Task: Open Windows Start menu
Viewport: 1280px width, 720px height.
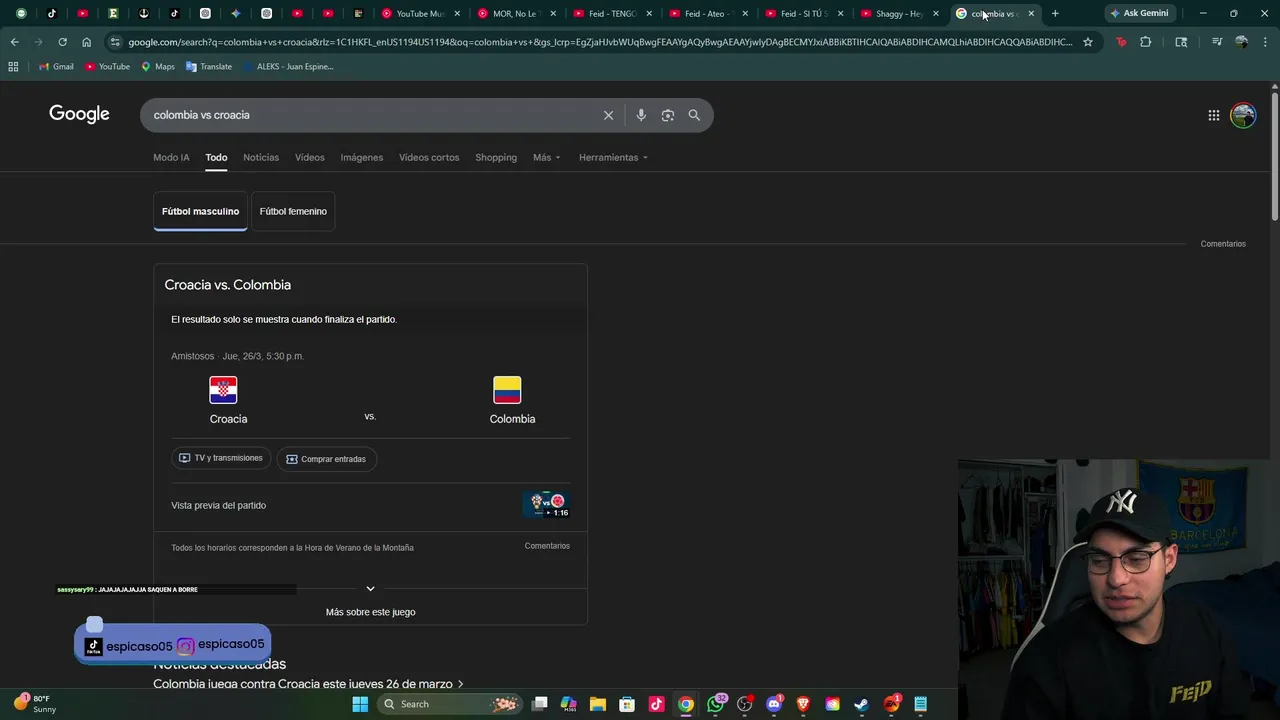Action: [x=360, y=704]
